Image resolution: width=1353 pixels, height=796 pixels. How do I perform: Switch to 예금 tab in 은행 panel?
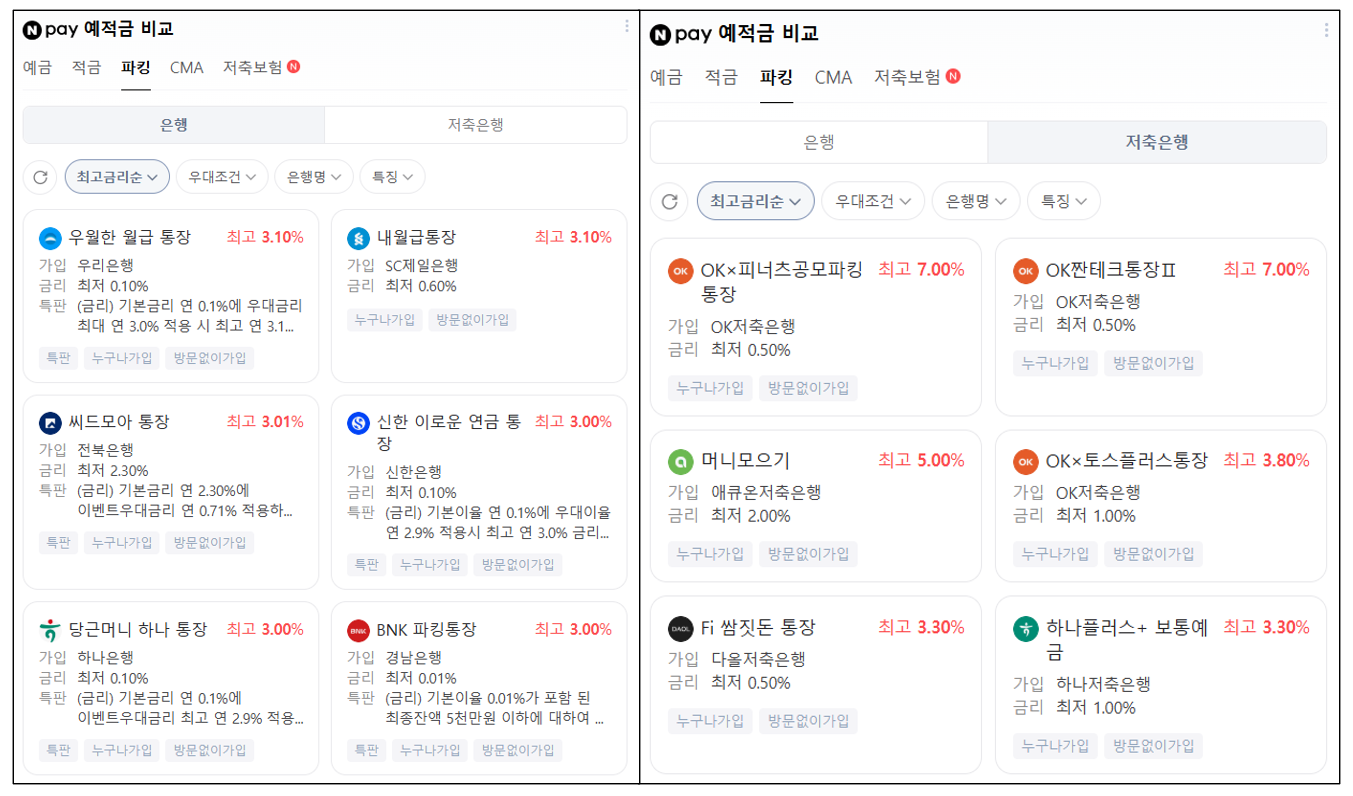point(37,68)
